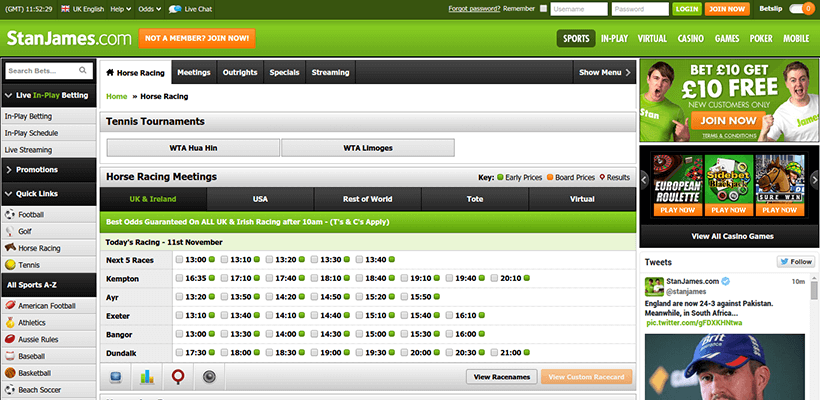Open the Streaming tab
This screenshot has height=400, width=820.
[x=331, y=72]
